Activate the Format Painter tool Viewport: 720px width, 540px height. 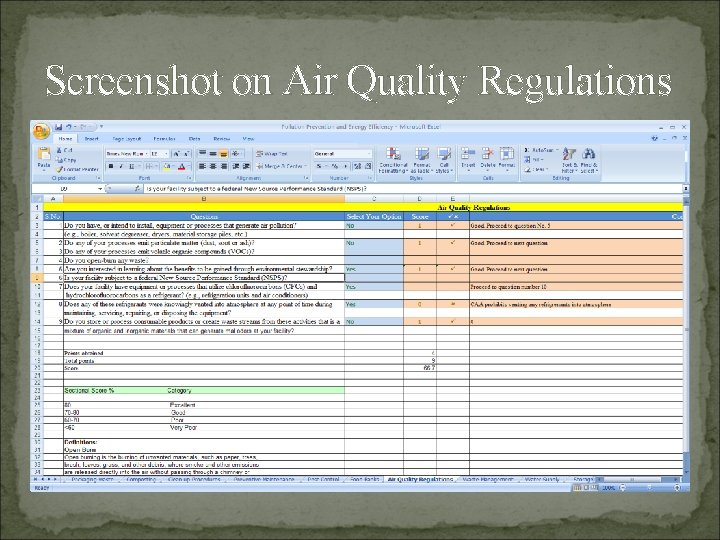(x=77, y=169)
